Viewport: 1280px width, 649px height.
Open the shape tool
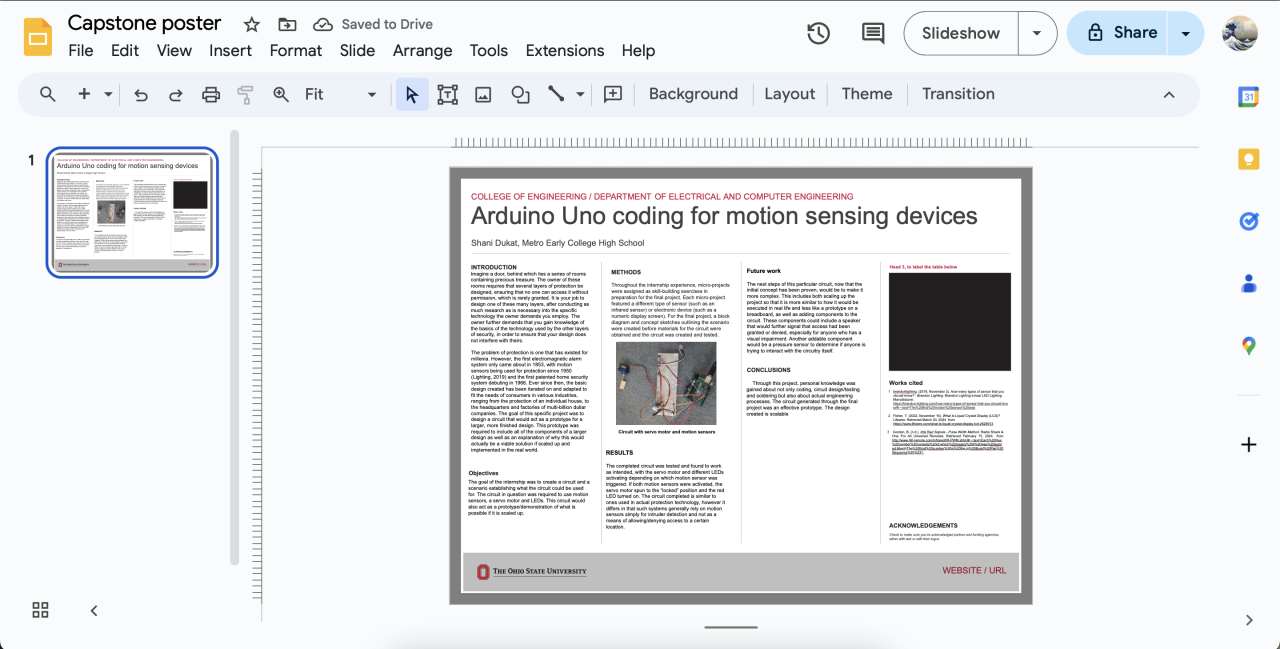520,94
